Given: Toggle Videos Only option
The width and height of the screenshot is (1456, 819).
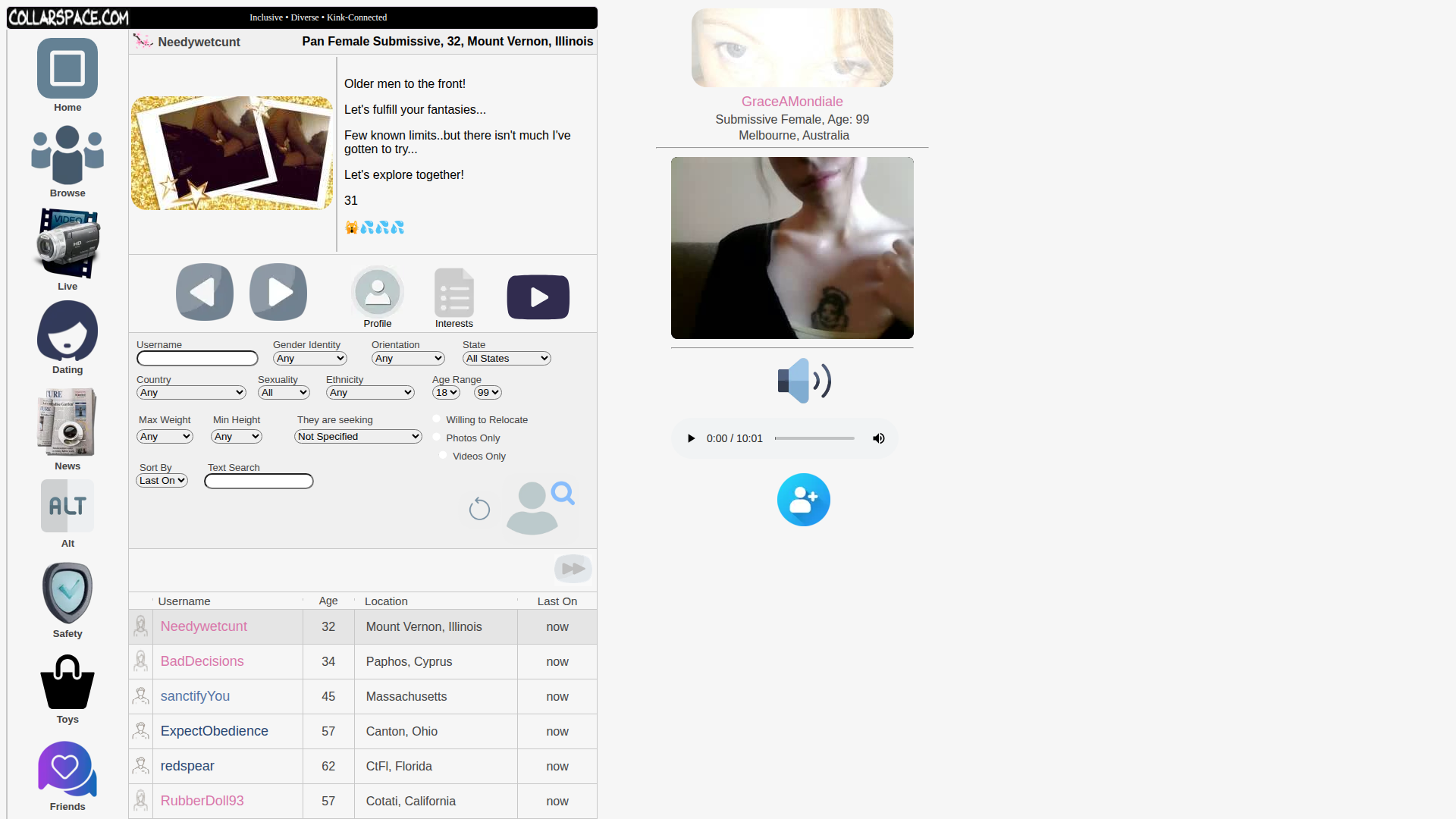Looking at the screenshot, I should [443, 455].
